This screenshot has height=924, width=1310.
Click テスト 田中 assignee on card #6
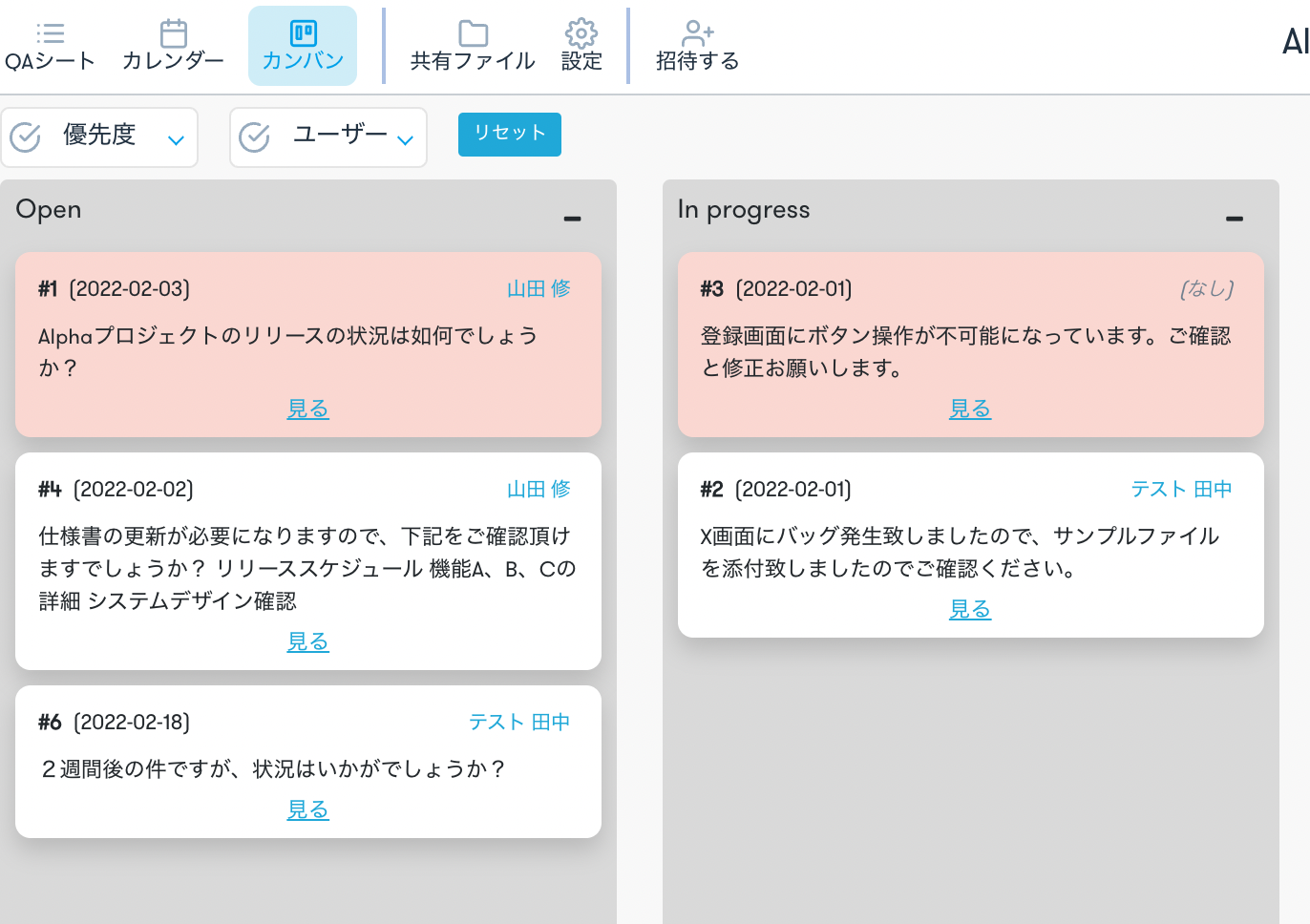(x=519, y=722)
